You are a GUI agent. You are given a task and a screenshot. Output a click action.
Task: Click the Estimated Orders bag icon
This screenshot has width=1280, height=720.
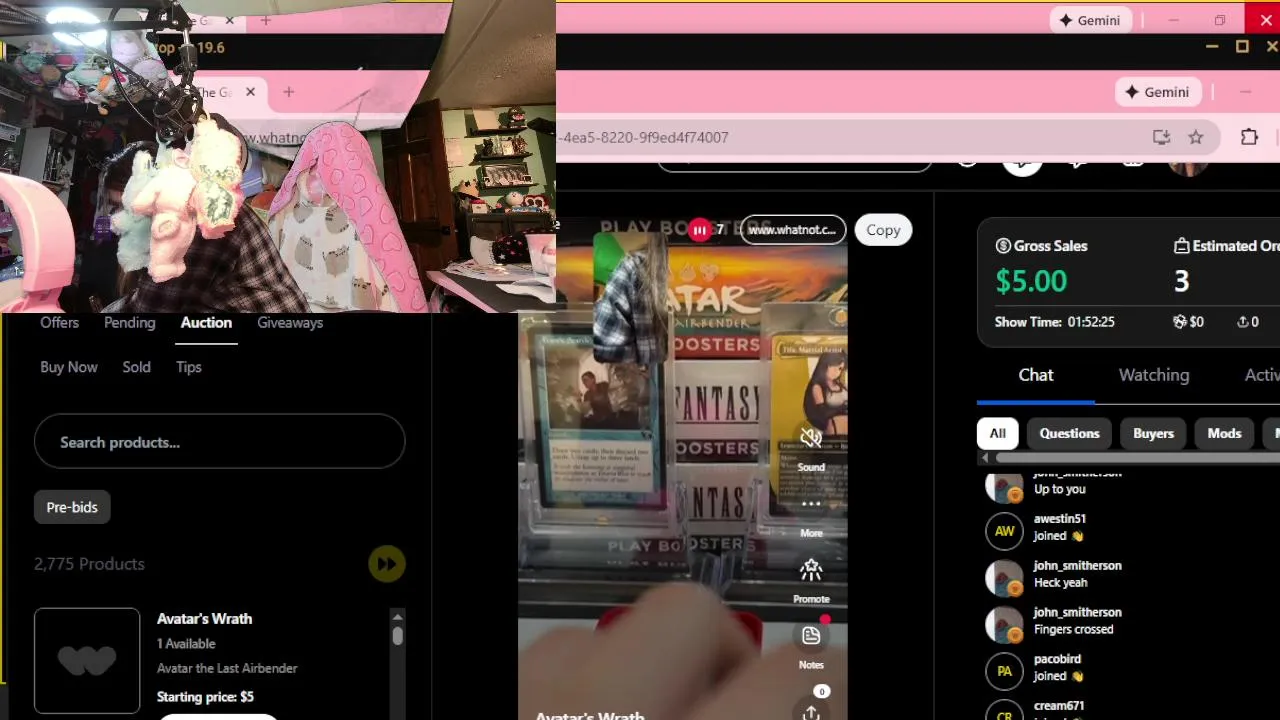point(1181,246)
